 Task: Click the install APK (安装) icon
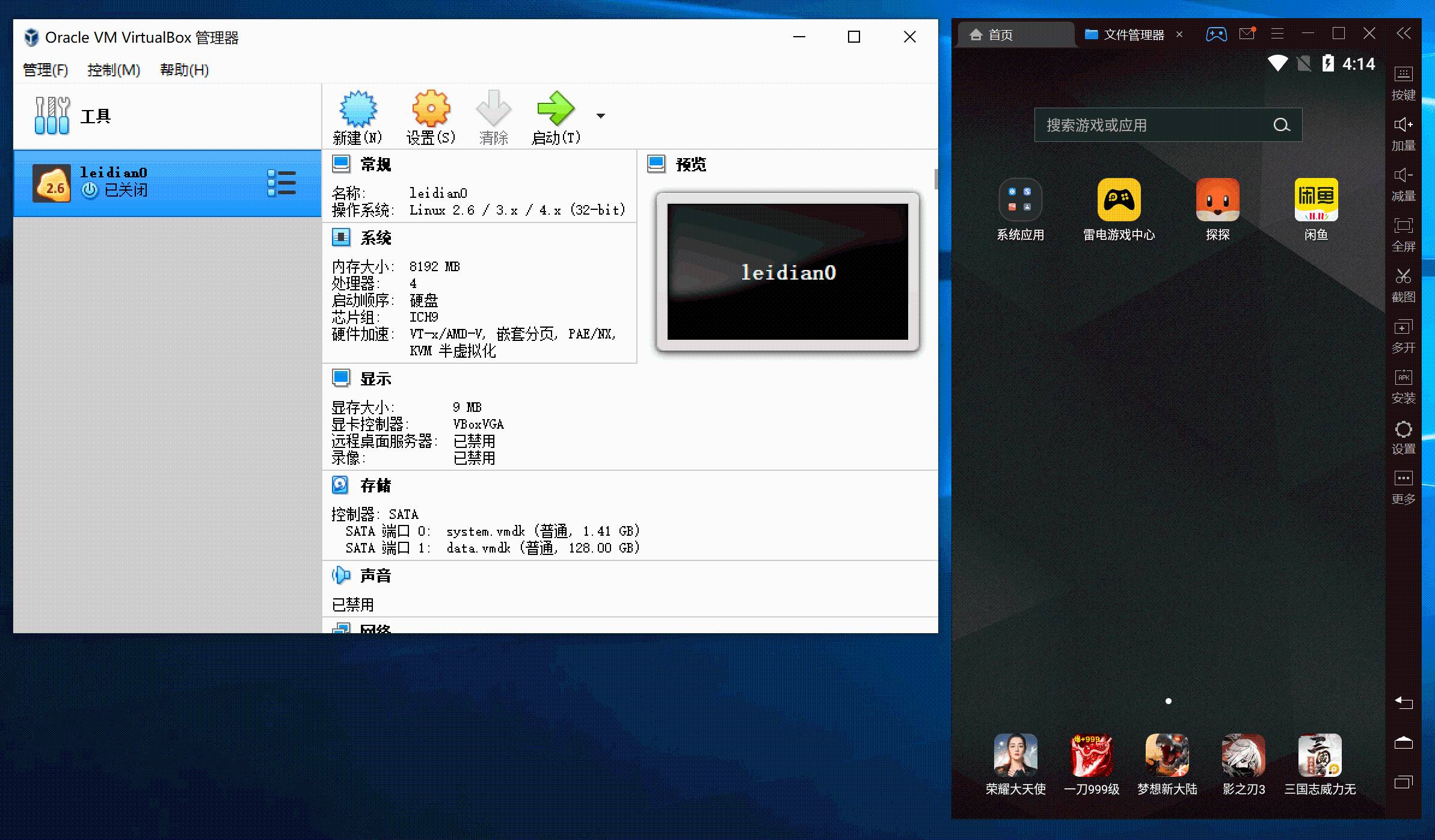coord(1403,378)
